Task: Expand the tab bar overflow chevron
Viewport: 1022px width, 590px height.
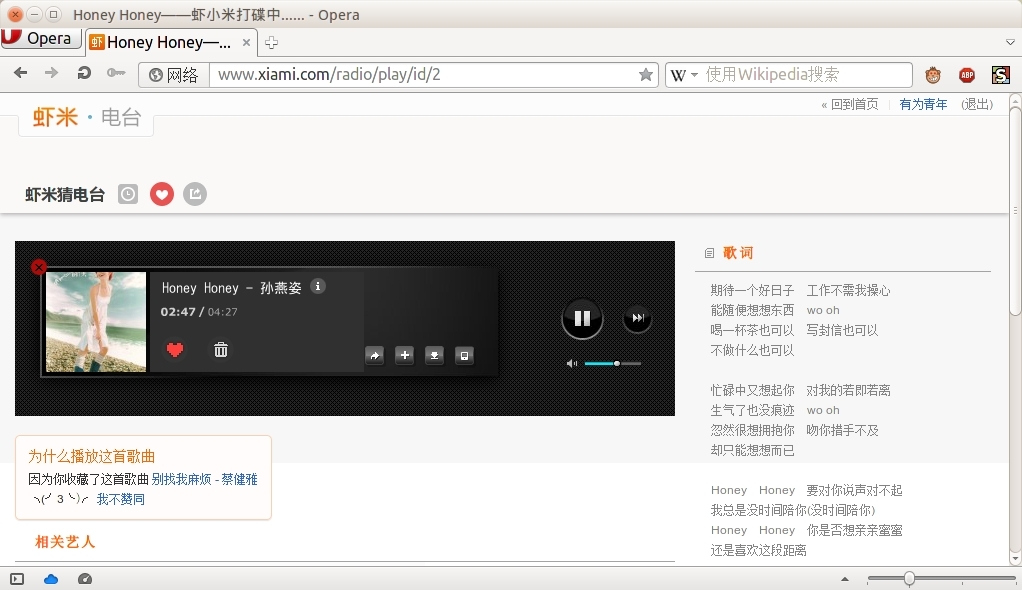Action: point(1008,44)
